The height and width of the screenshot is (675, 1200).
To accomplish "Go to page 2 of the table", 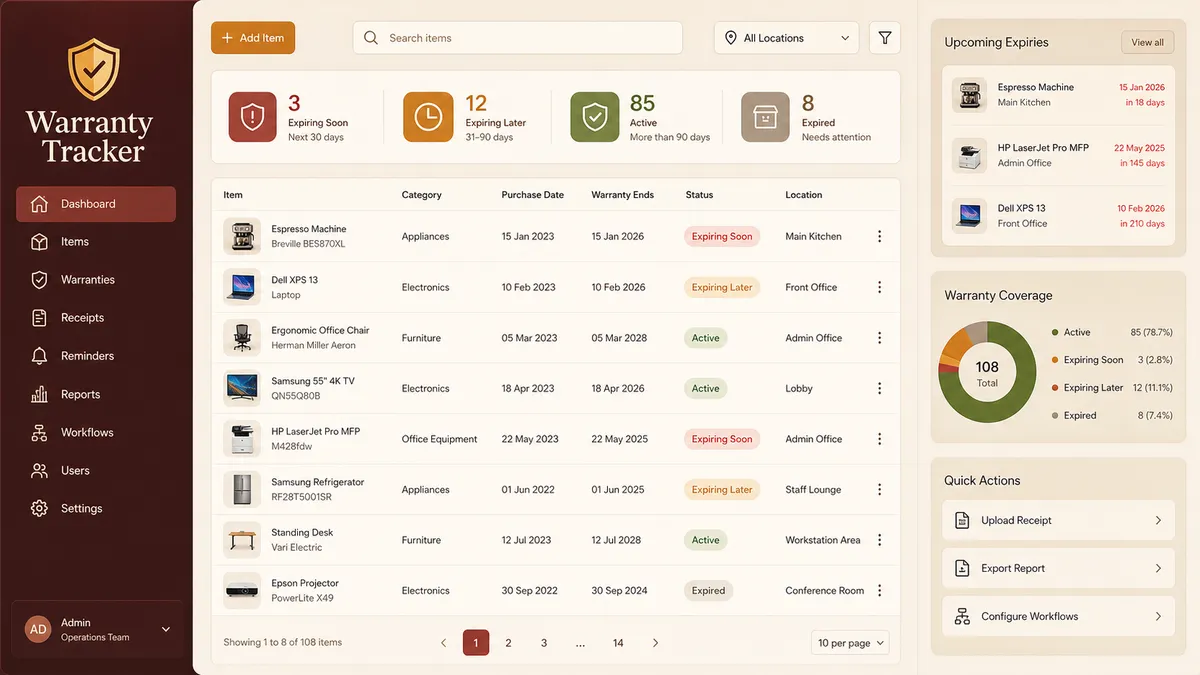I will click(508, 643).
